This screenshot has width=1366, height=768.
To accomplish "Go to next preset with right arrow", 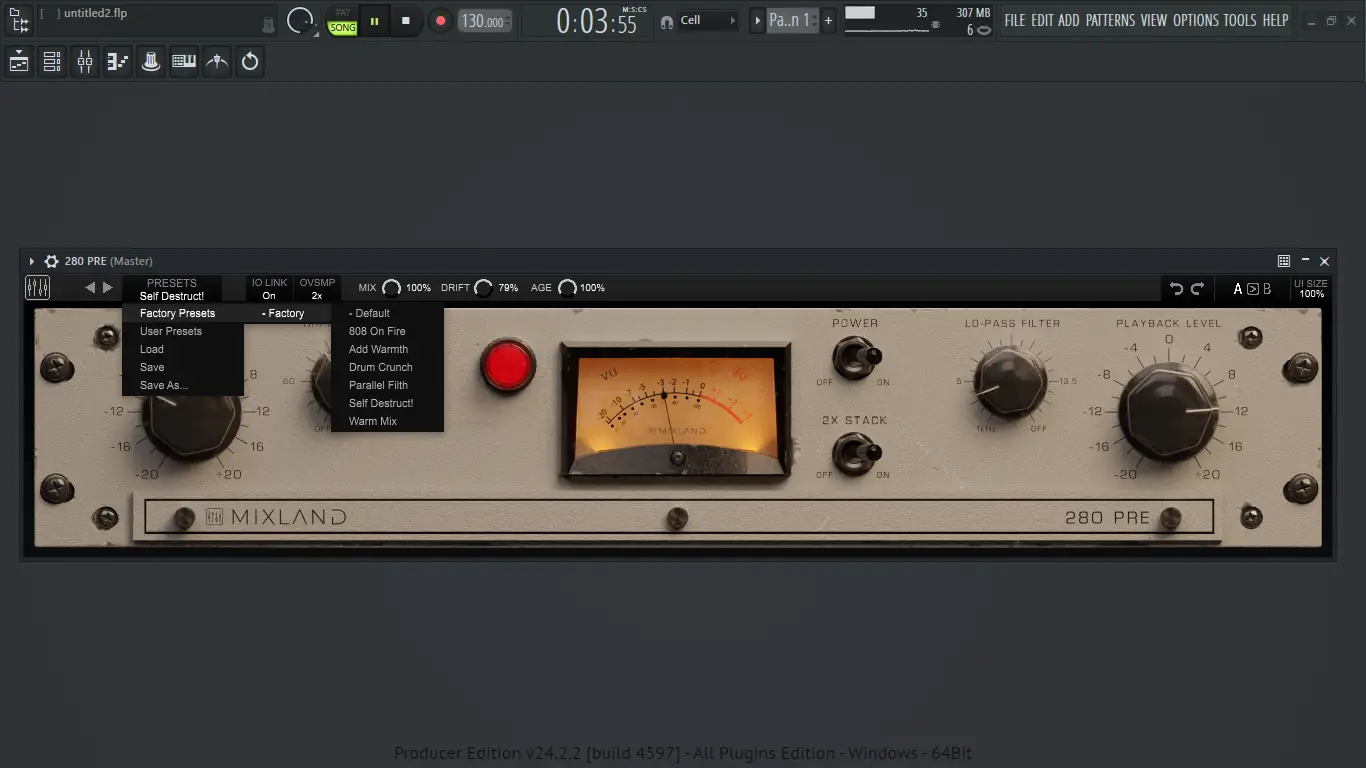I will tap(108, 288).
